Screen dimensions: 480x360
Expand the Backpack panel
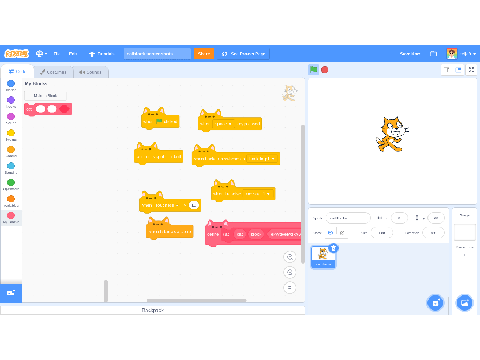[153, 310]
